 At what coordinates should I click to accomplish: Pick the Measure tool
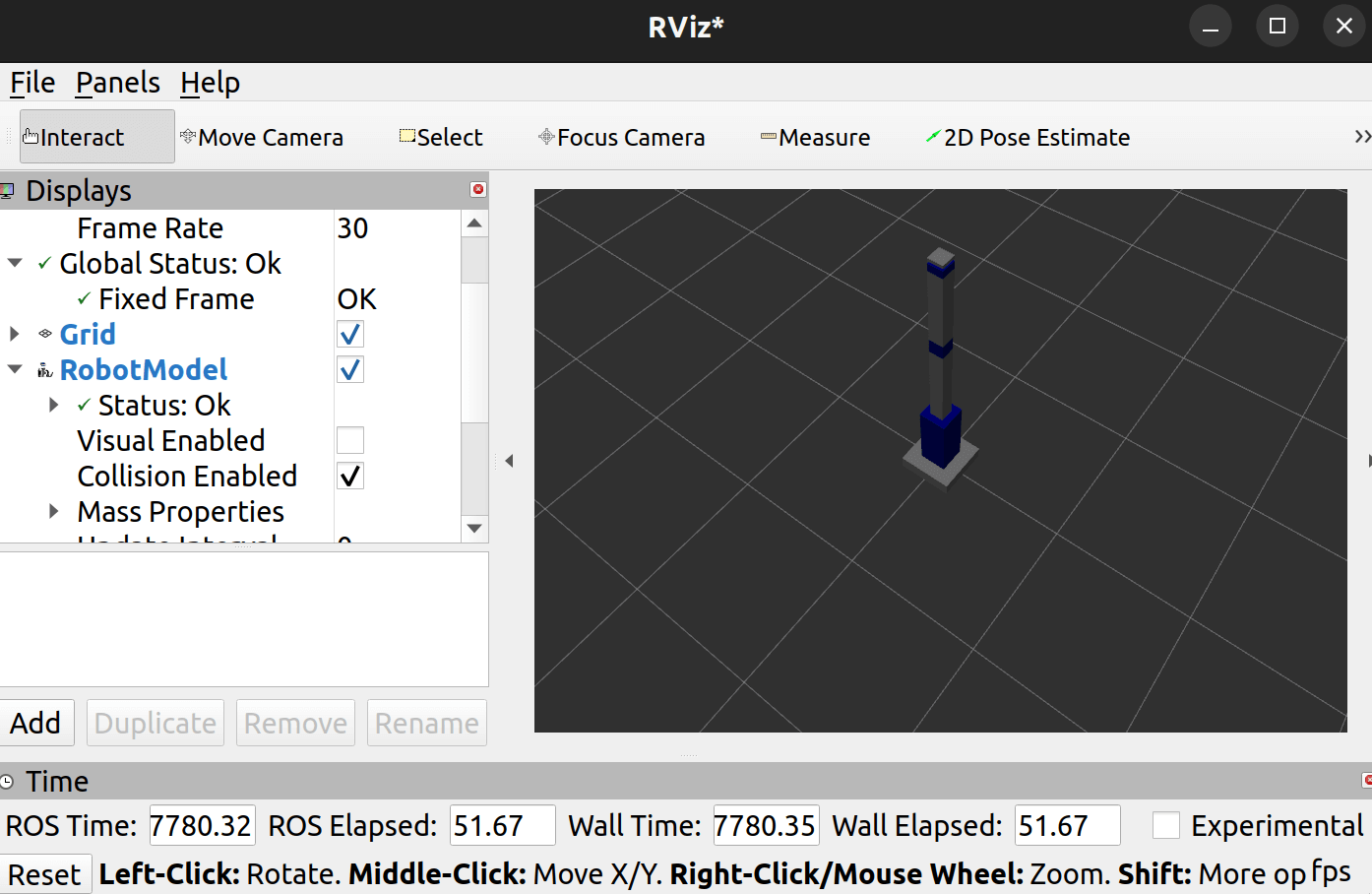coord(815,137)
